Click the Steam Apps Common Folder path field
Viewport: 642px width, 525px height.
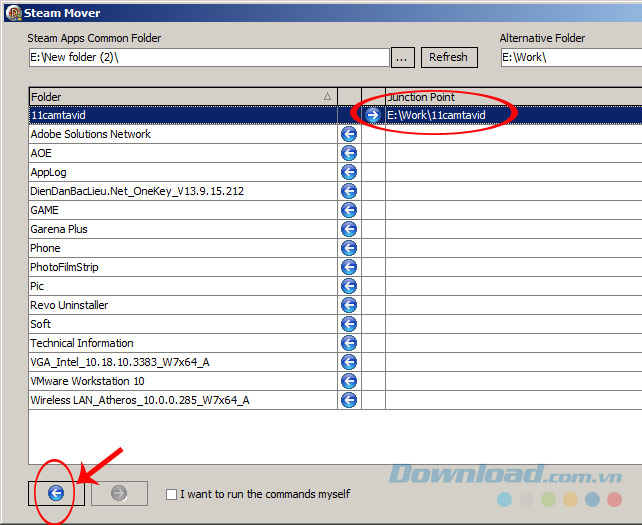208,57
